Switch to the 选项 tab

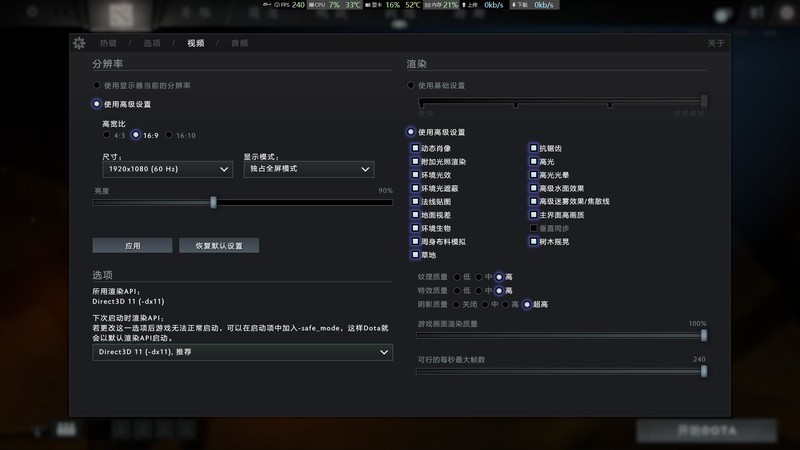152,43
